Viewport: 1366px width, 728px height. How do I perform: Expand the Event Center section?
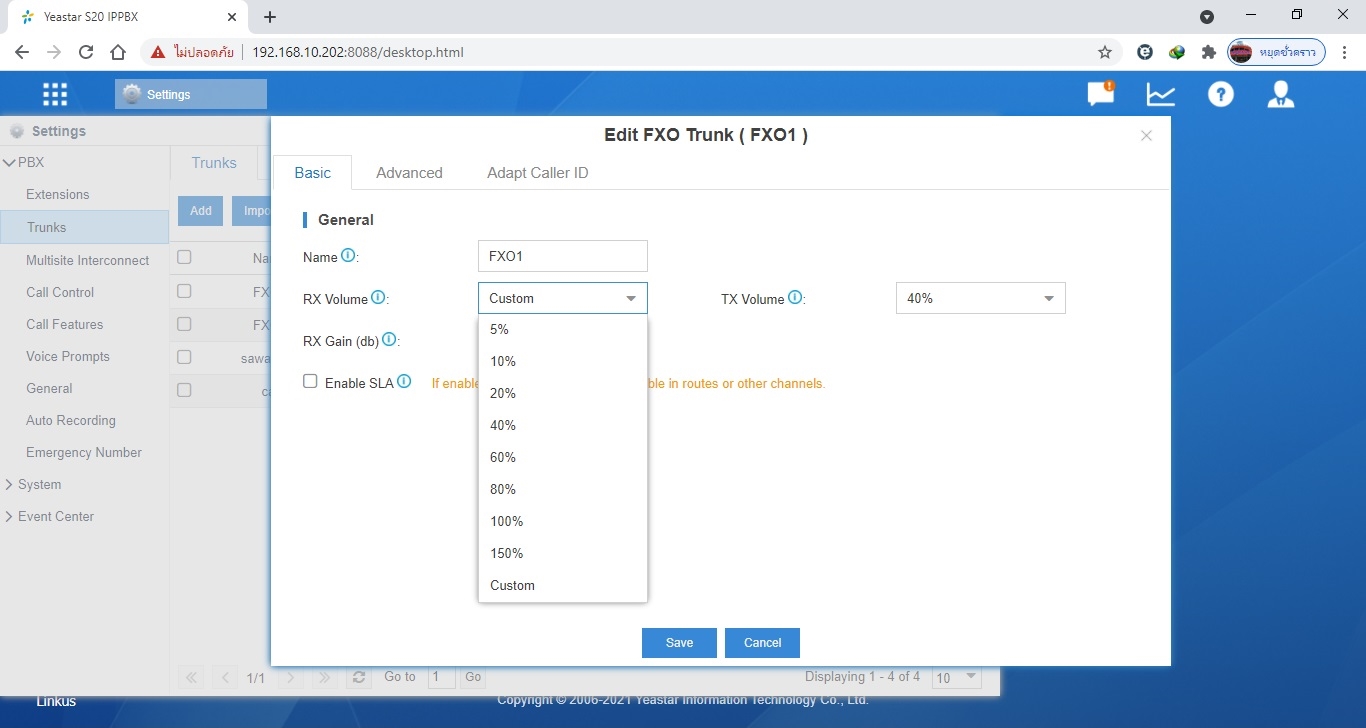pyautogui.click(x=56, y=516)
